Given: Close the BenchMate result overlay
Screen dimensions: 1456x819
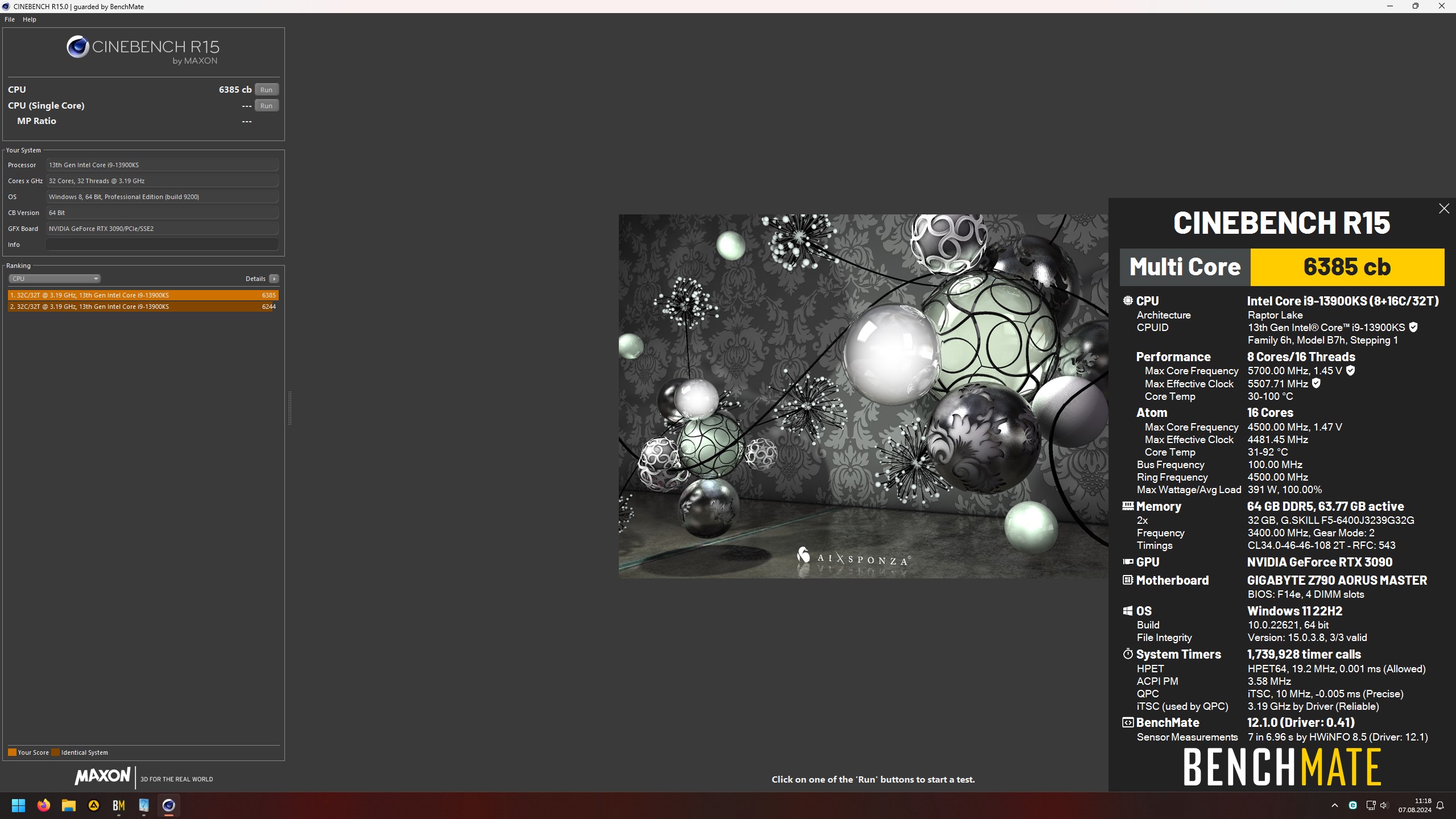Looking at the screenshot, I should point(1443,209).
